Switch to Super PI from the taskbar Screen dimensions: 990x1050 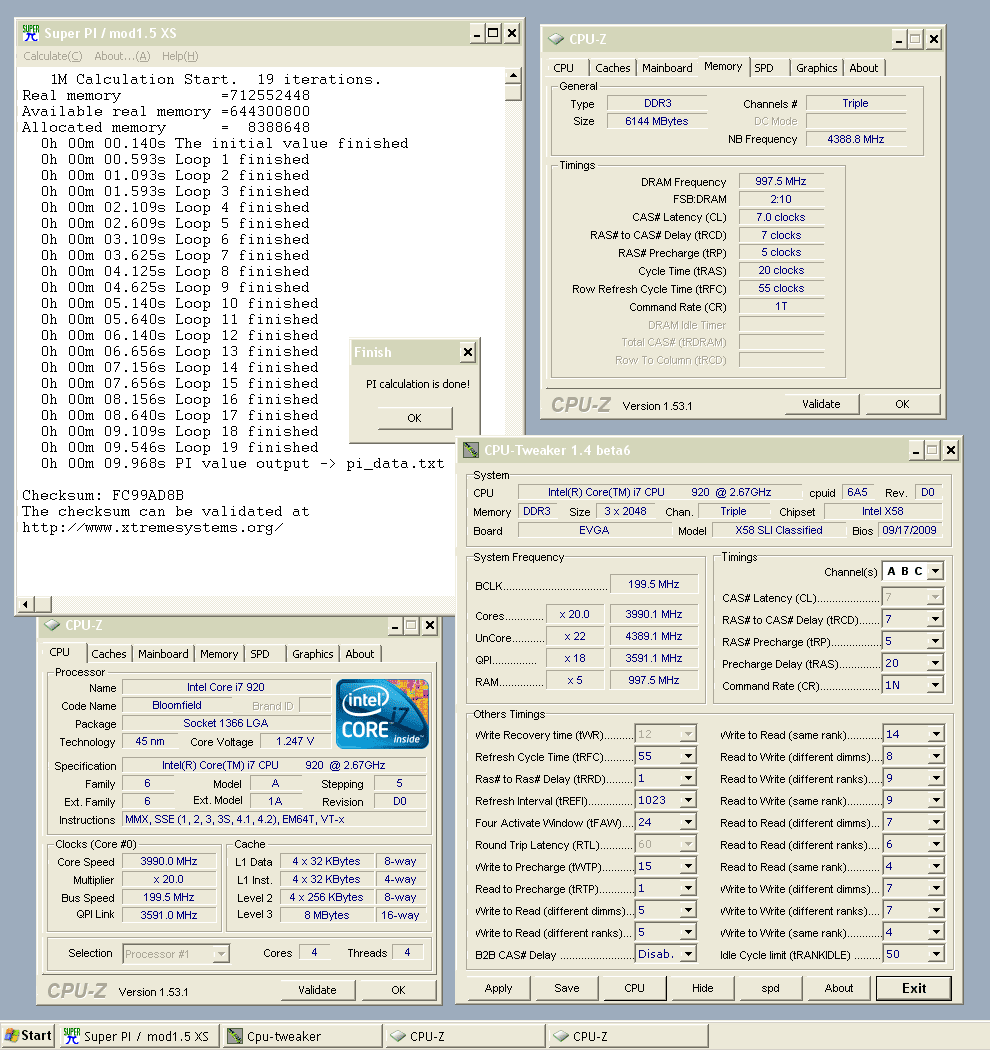(x=137, y=1036)
